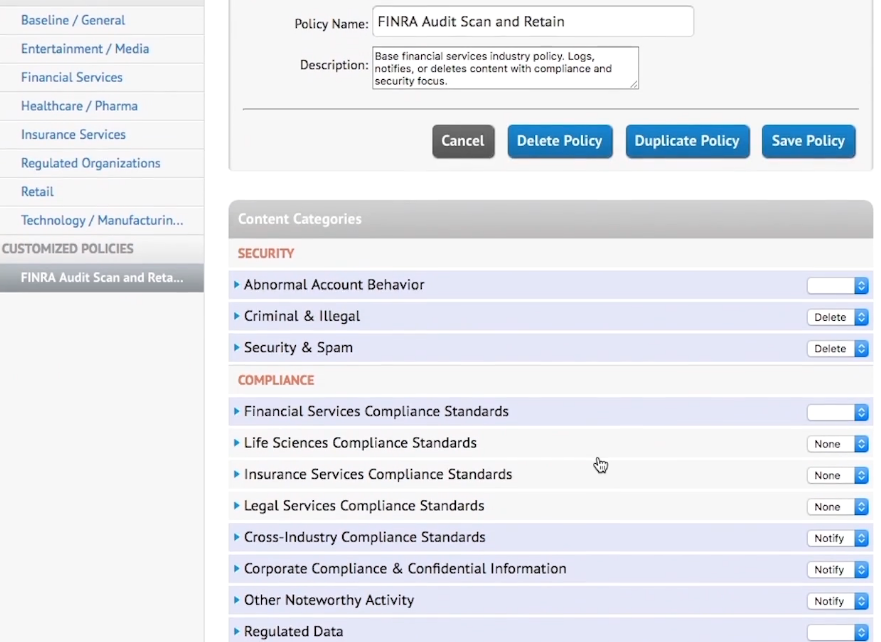
Task: Open action dropdown for Criminal & Illegal
Action: (x=837, y=317)
